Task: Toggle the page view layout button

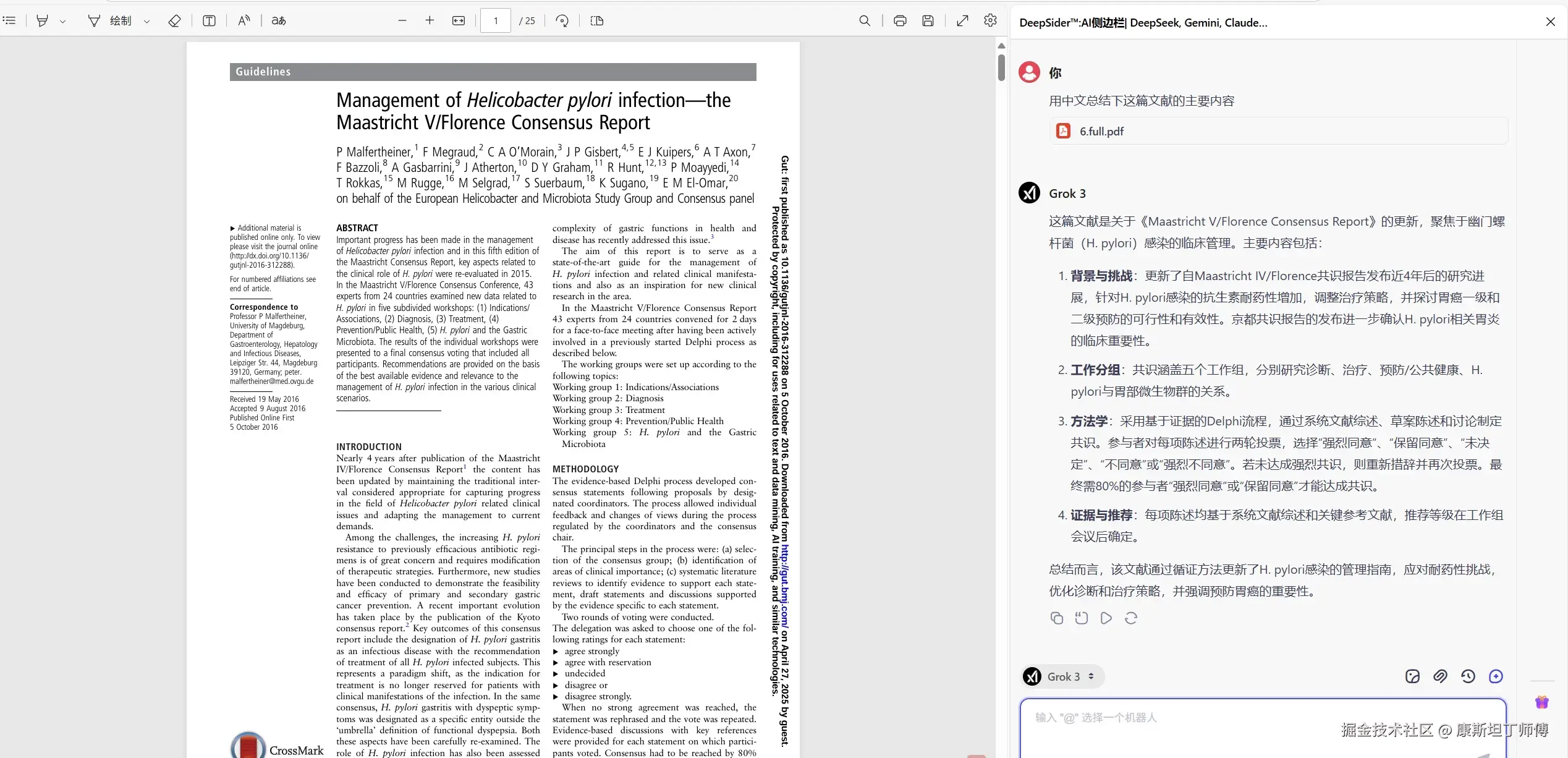Action: coord(596,21)
